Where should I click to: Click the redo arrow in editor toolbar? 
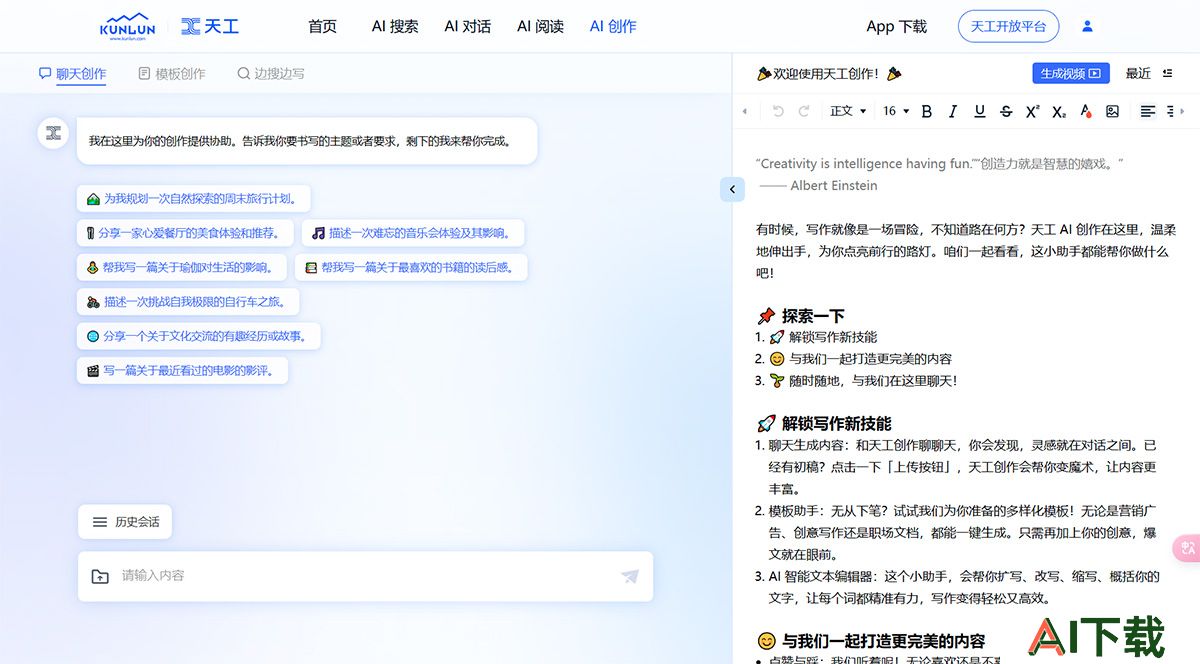[x=804, y=112]
